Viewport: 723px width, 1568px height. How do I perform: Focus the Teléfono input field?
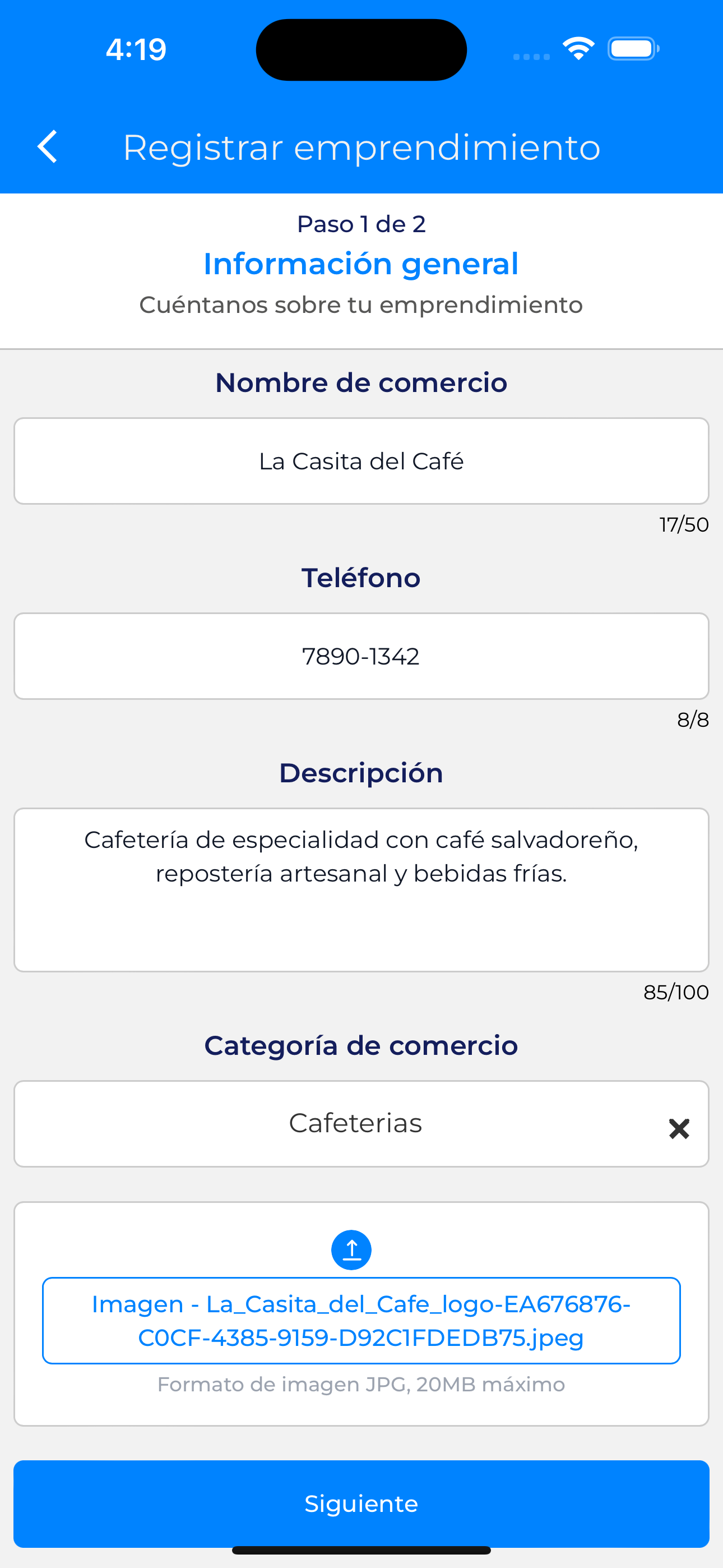361,656
